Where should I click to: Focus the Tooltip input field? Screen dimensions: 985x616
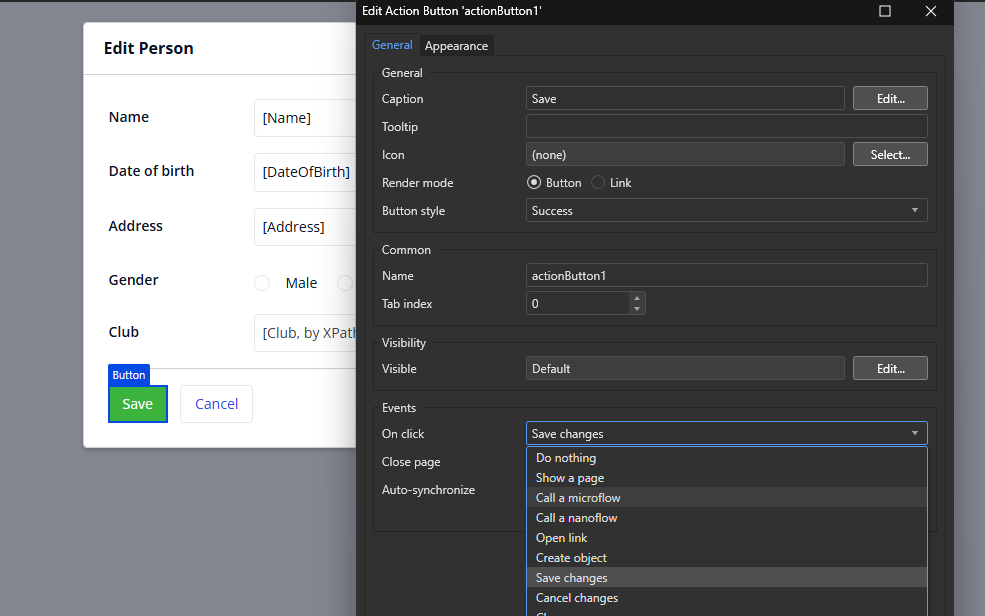726,127
